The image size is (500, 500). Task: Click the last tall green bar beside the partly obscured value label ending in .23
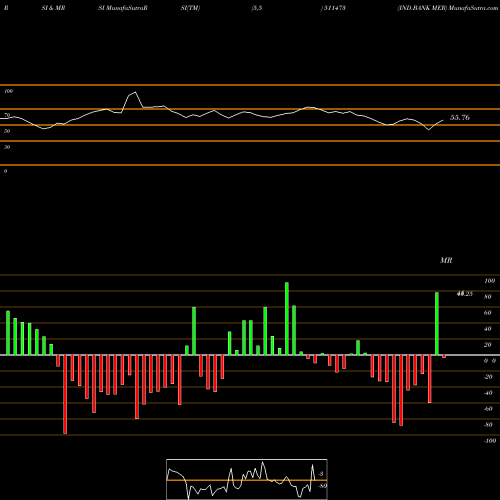437,324
